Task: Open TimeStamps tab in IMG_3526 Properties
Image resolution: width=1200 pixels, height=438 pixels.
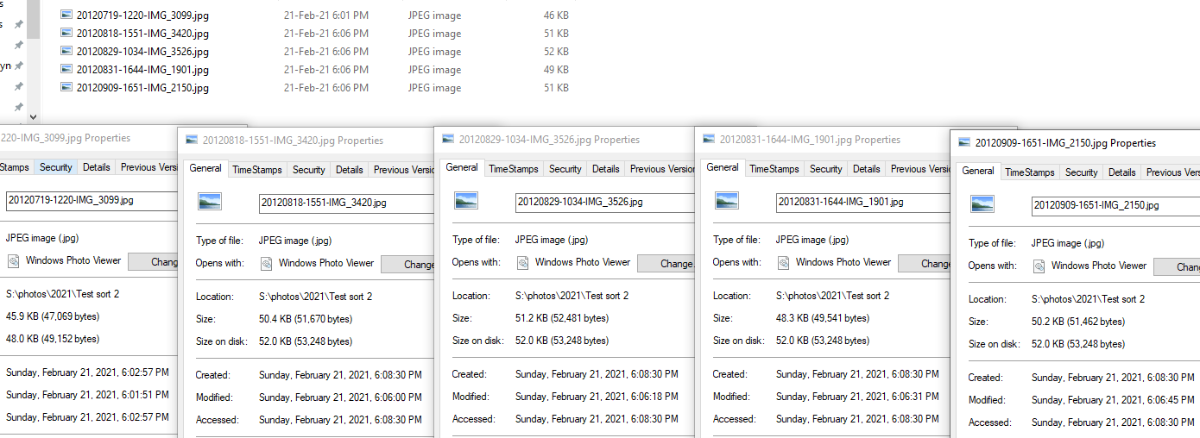Action: (x=514, y=169)
